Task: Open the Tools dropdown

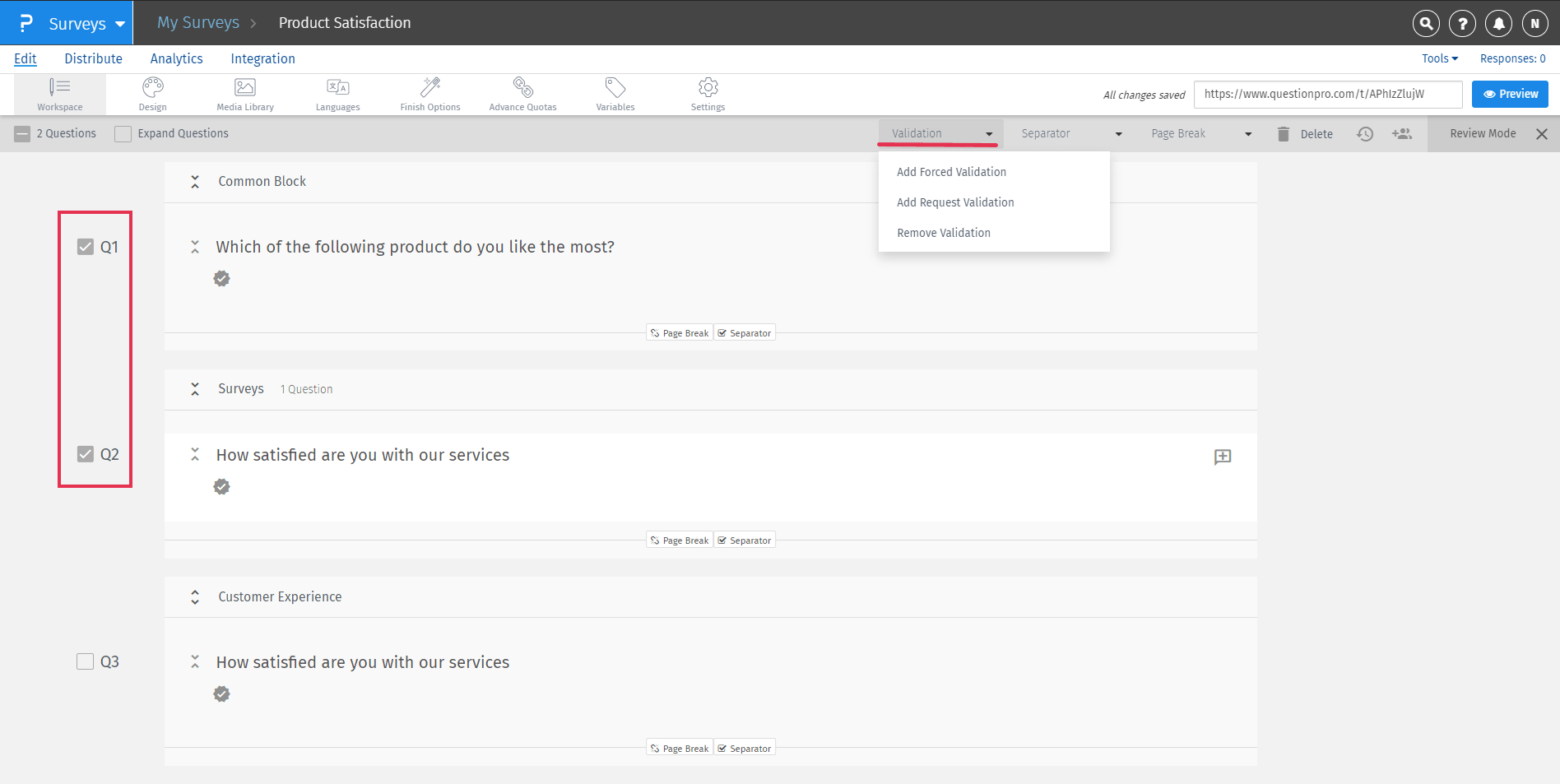Action: click(x=1440, y=58)
